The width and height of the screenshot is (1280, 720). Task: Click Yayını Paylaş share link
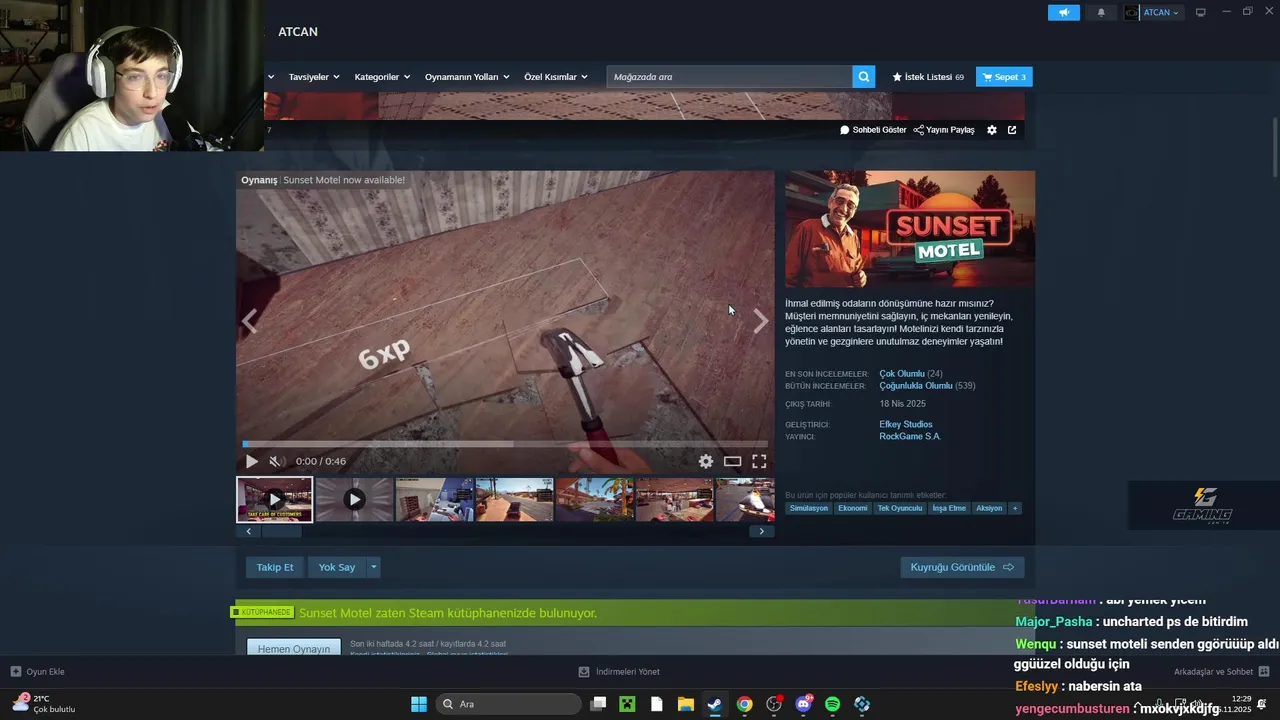[944, 130]
